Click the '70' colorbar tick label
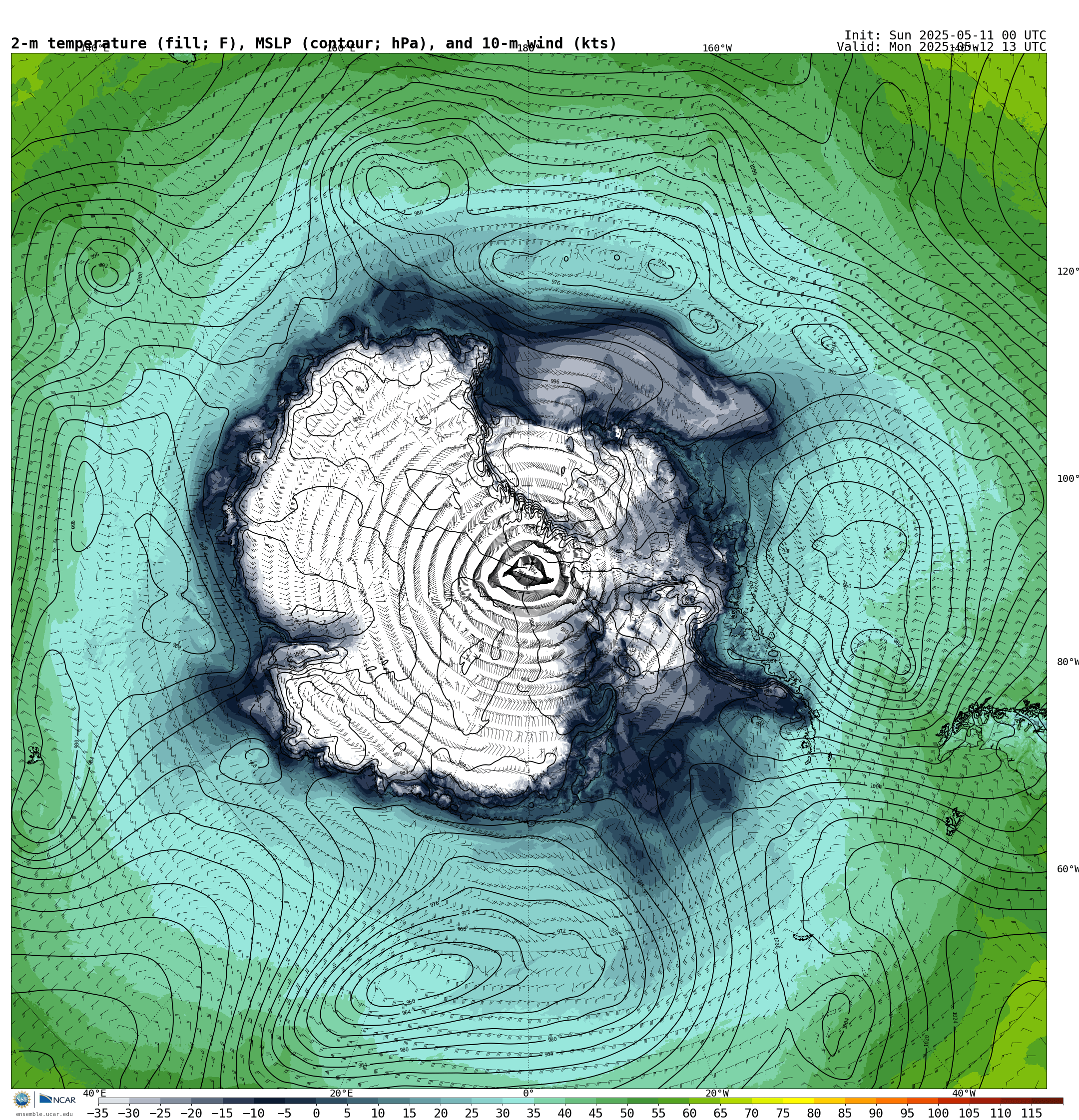 tap(752, 1113)
